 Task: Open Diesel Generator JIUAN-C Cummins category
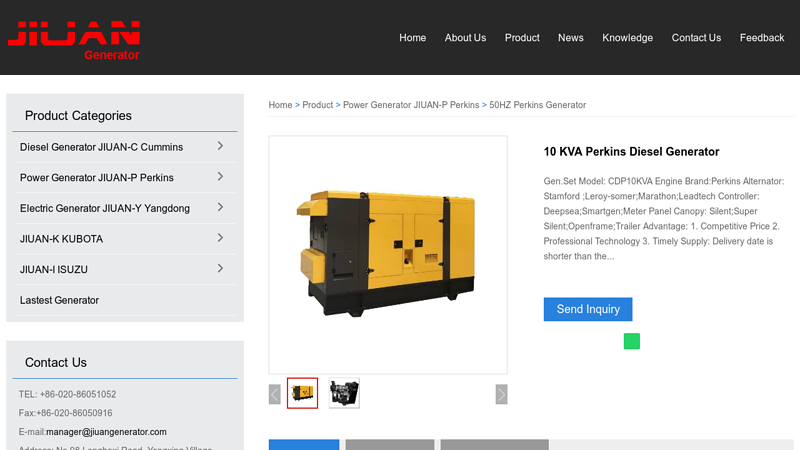pos(101,147)
